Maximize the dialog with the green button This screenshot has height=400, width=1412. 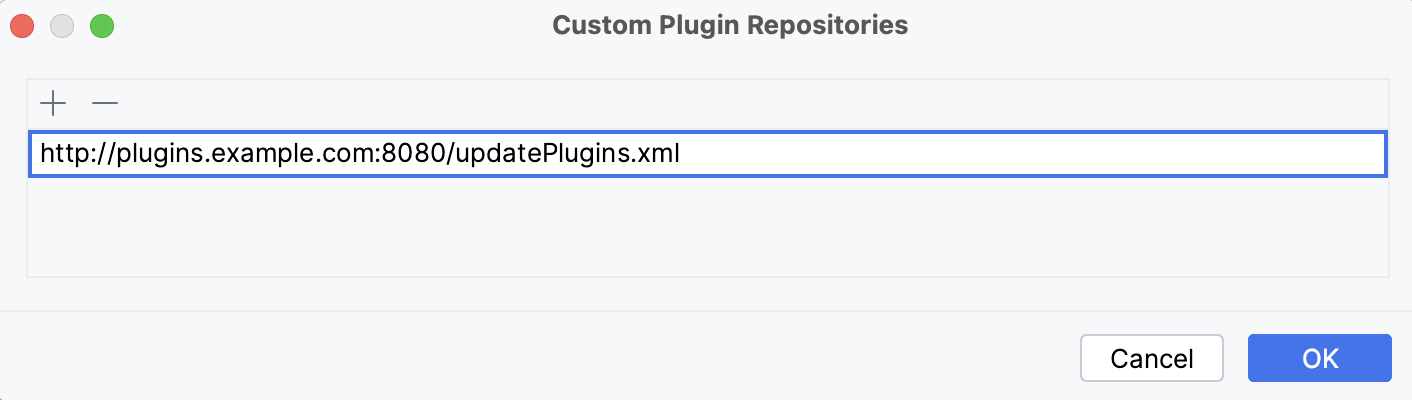coord(102,26)
